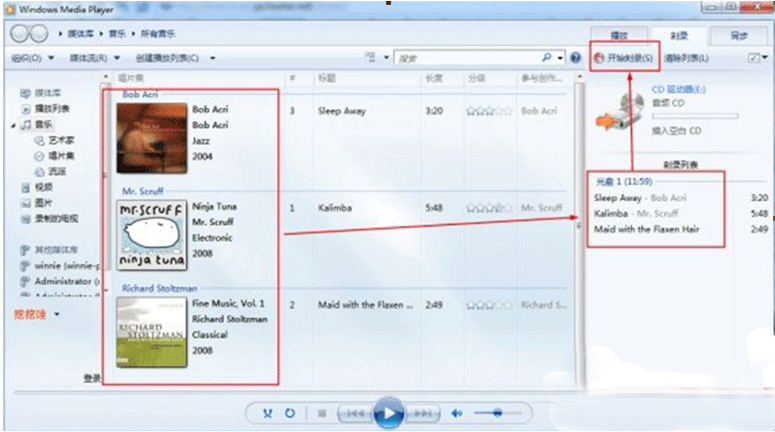
Task: Open the 媒体流(R) dropdown menu
Action: coord(94,58)
